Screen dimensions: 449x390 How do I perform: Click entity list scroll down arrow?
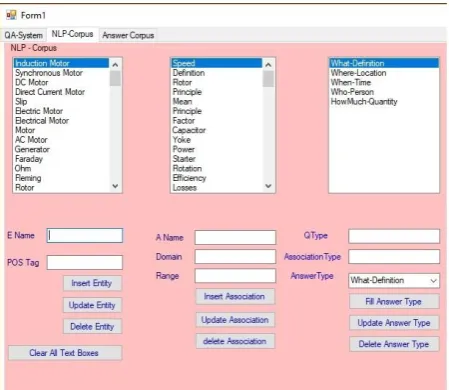(x=115, y=186)
